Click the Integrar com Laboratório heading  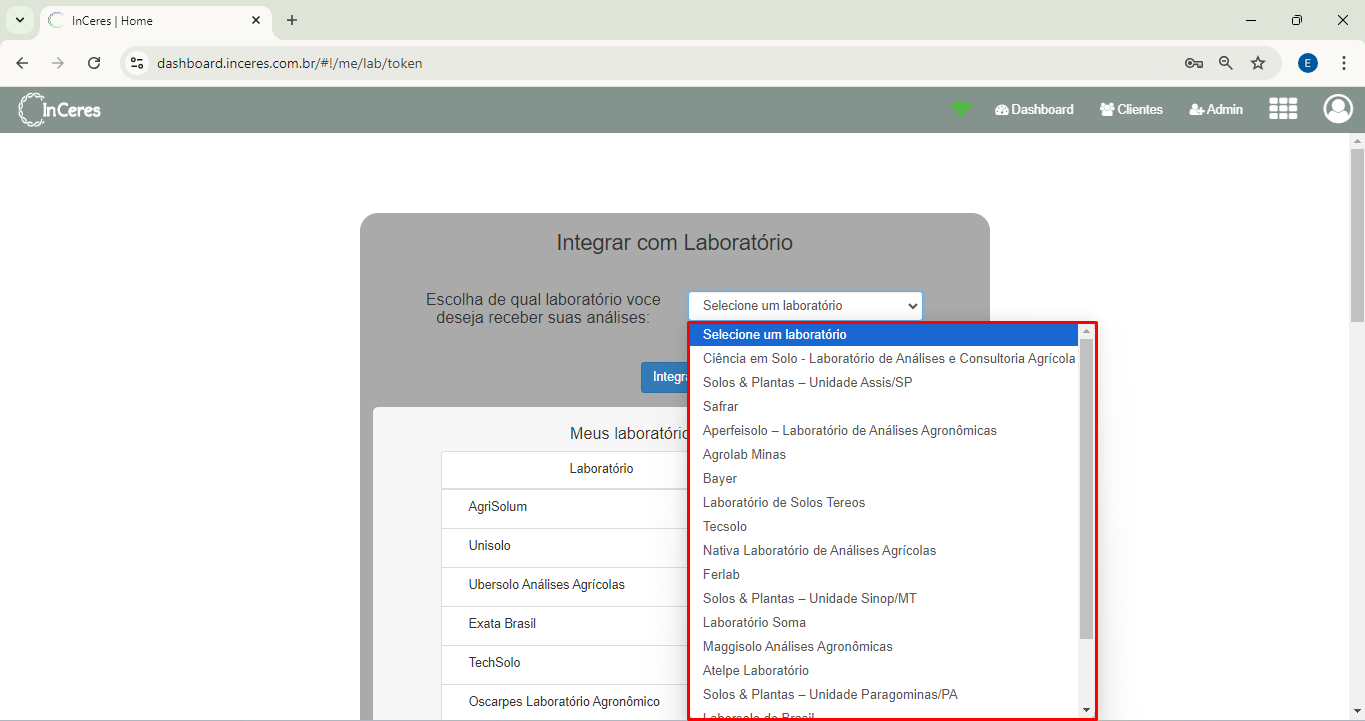pos(675,243)
